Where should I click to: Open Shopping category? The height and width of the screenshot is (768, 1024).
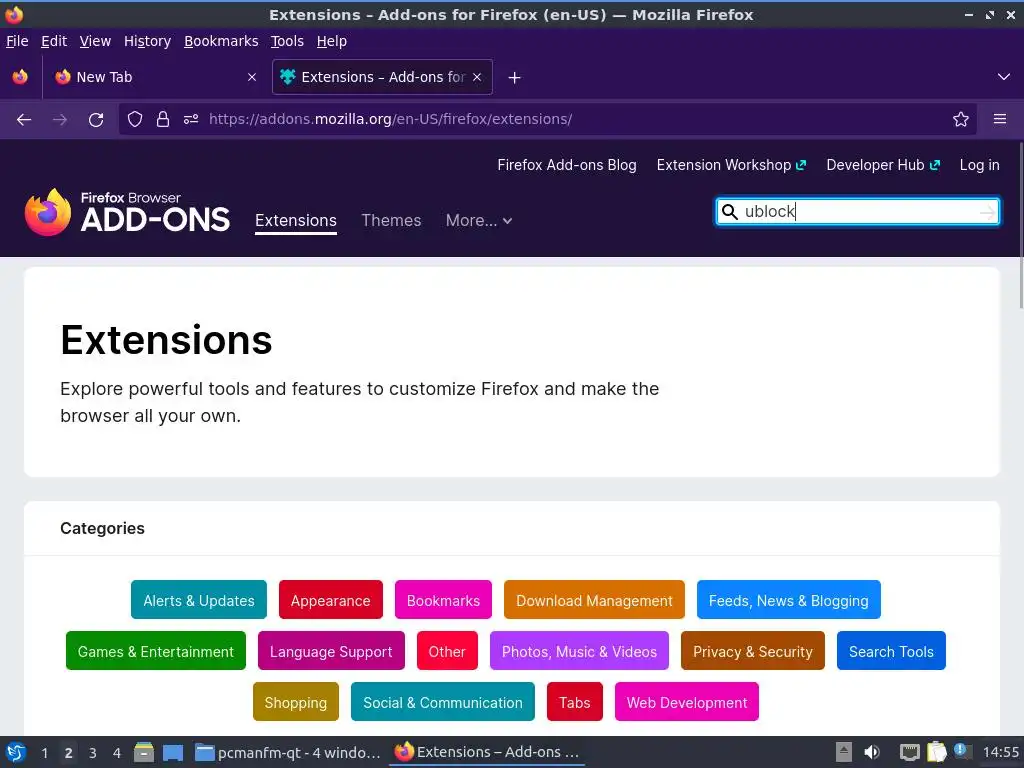coord(296,702)
